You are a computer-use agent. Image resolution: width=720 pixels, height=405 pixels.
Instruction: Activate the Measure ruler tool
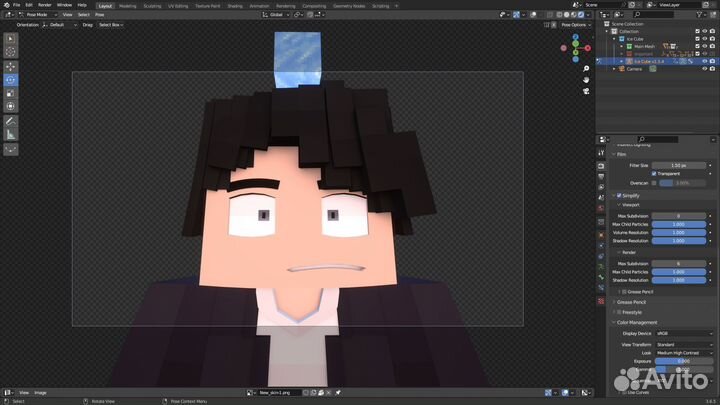point(11,135)
